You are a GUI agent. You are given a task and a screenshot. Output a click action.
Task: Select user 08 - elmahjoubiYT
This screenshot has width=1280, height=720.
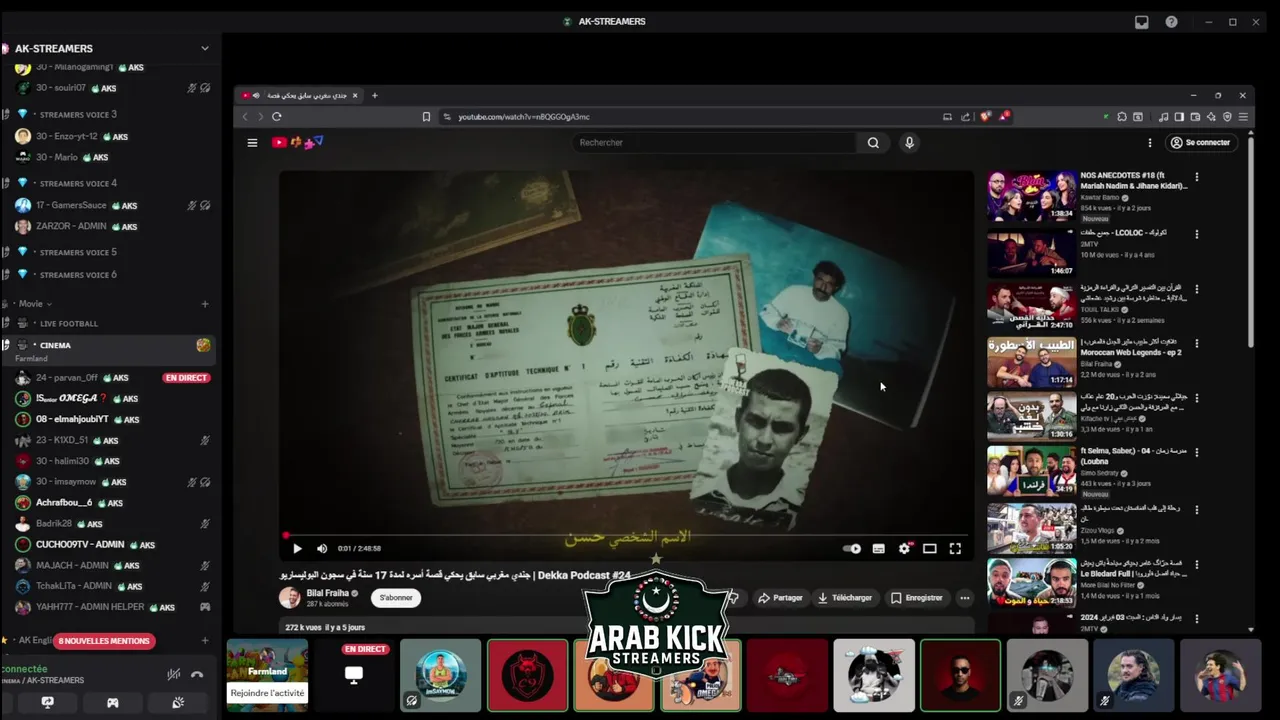pos(72,420)
